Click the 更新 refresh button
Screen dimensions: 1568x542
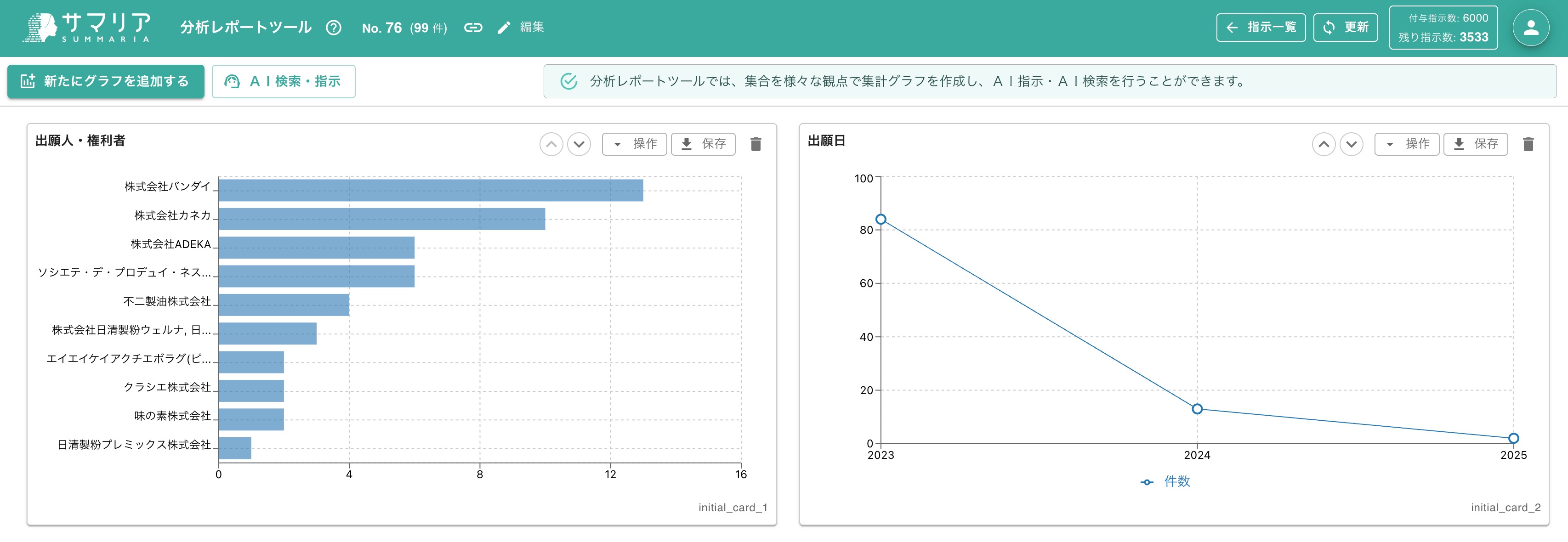click(x=1346, y=28)
